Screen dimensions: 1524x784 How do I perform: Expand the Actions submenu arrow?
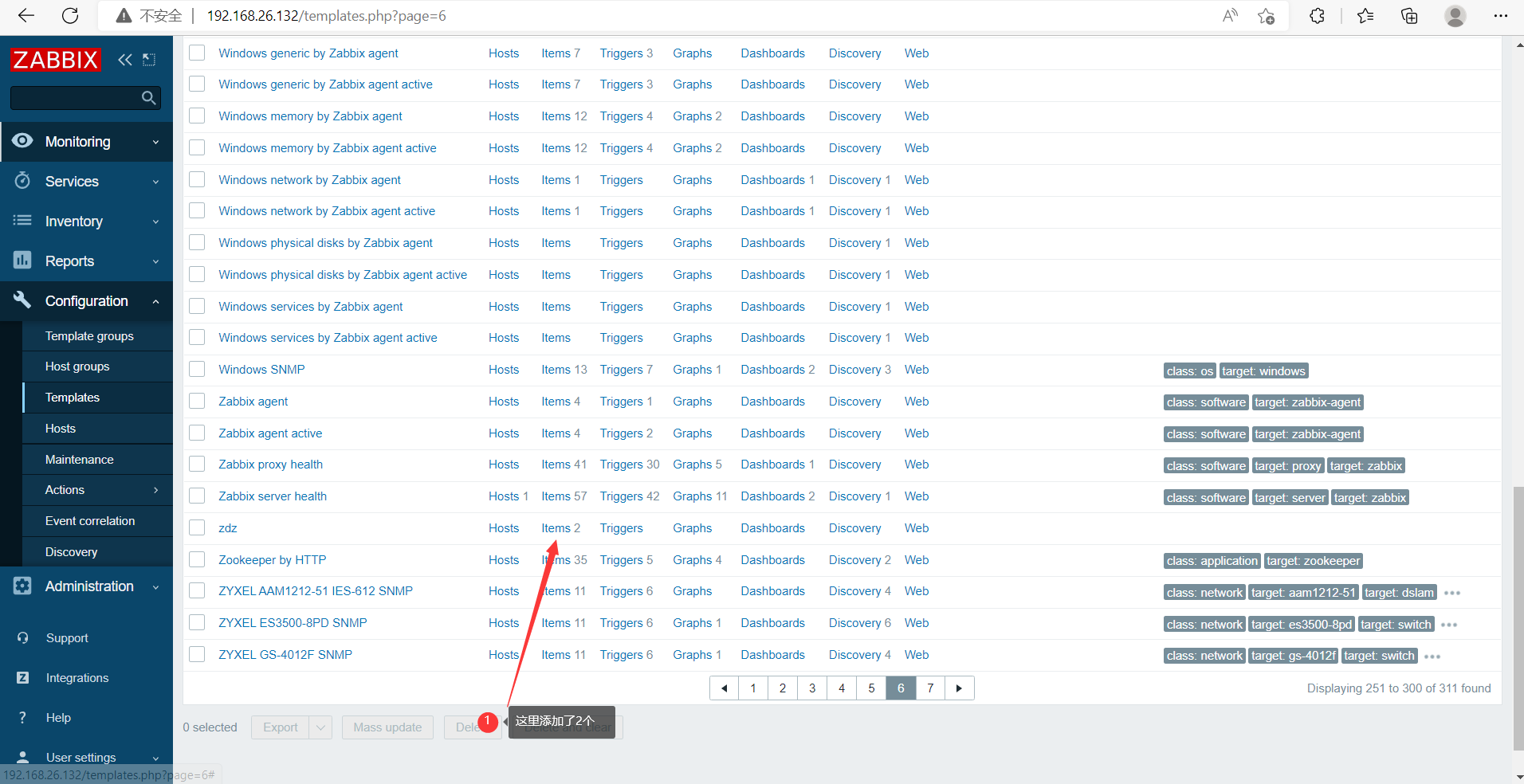155,490
